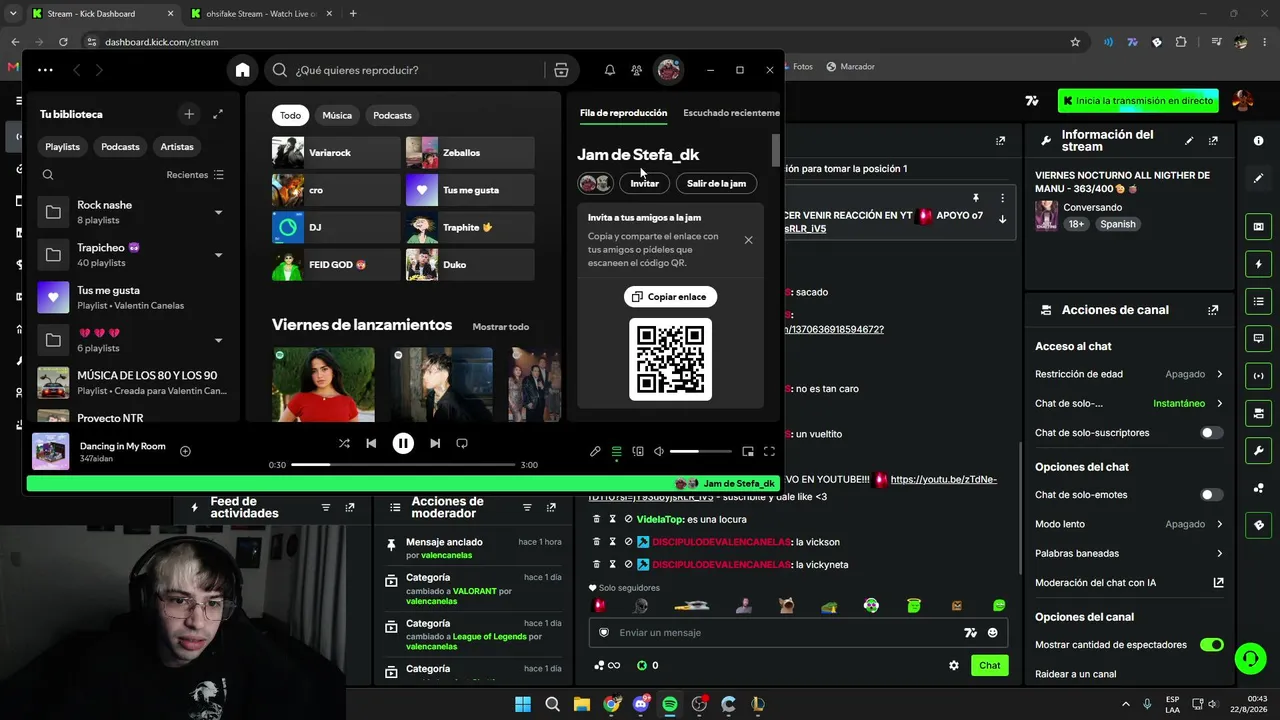Viewport: 1280px width, 720px height.
Task: Add Dancing in My Room to liked songs
Action: tap(185, 452)
